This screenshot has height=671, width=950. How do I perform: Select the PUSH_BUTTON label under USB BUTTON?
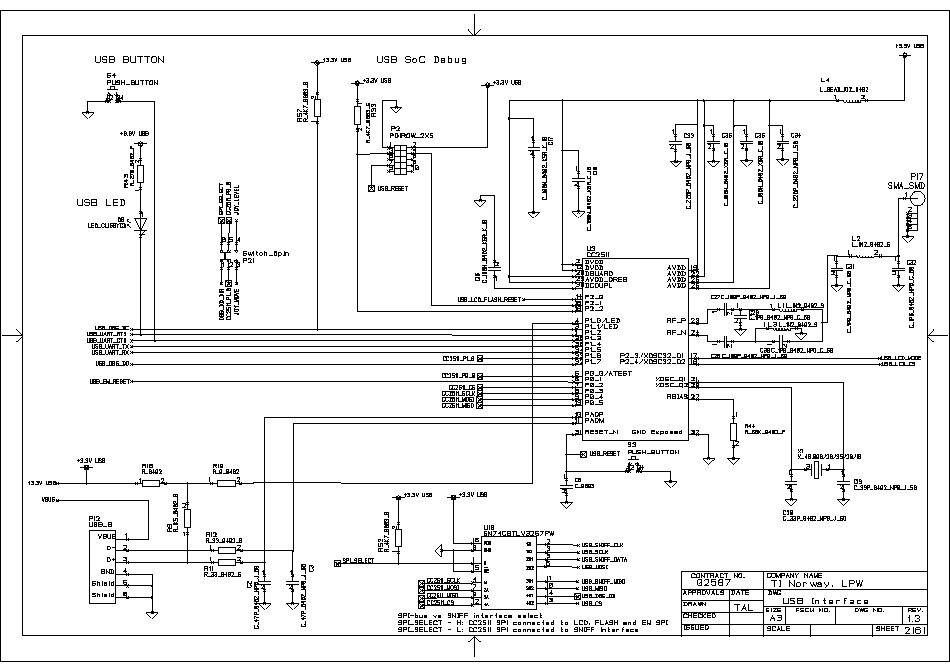coord(132,82)
